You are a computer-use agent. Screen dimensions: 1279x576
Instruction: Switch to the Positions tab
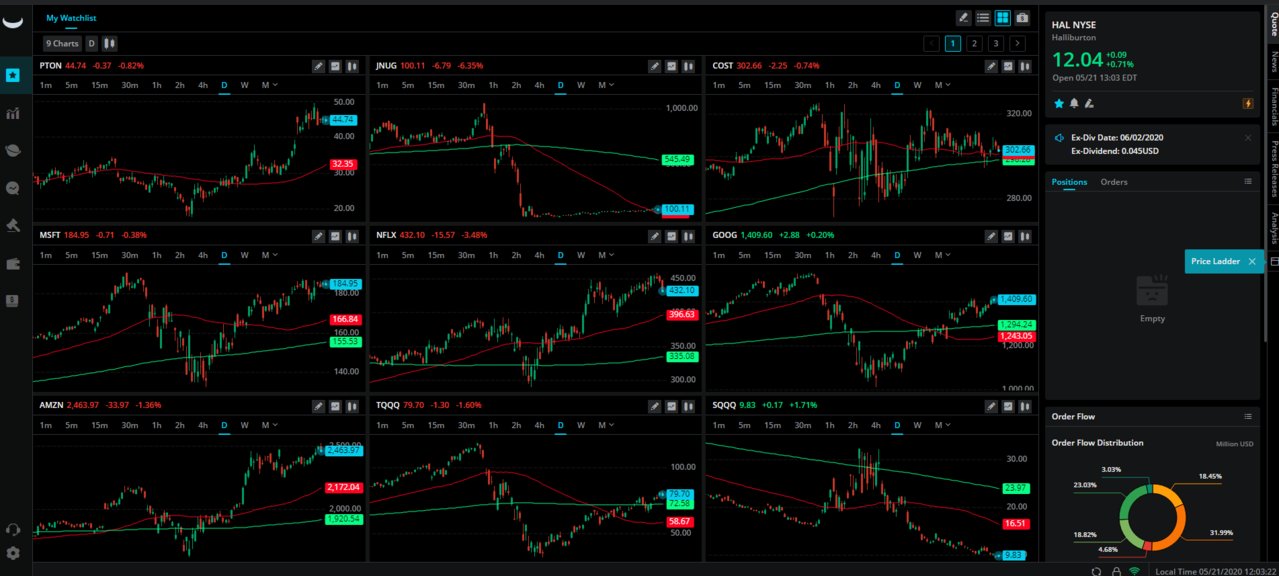[1070, 182]
